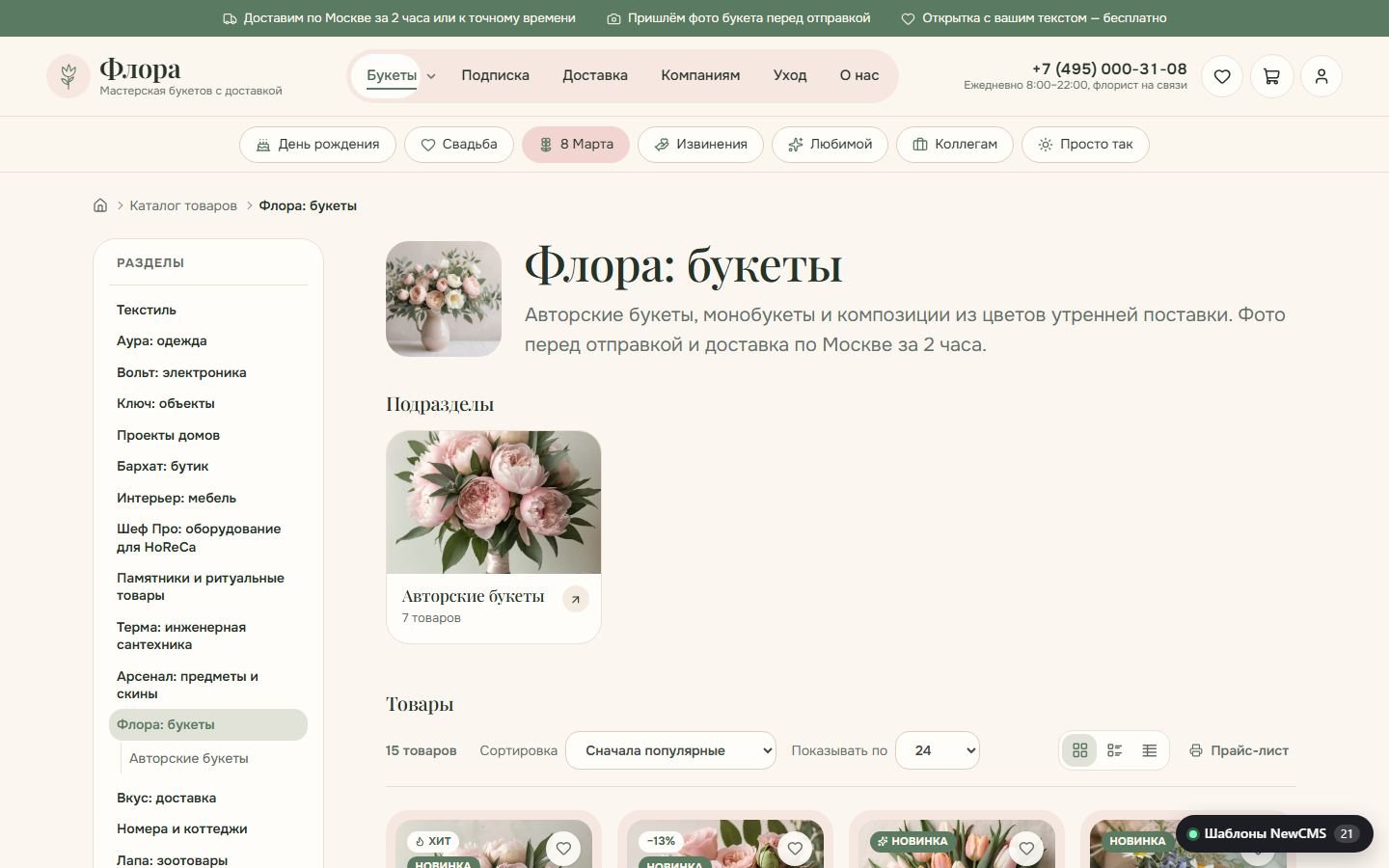
Task: Click the Авторские букеты card title
Action: coord(473,596)
